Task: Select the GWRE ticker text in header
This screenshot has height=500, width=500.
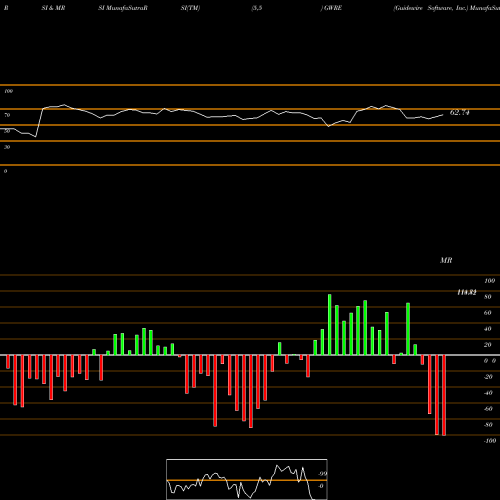Action: point(333,8)
